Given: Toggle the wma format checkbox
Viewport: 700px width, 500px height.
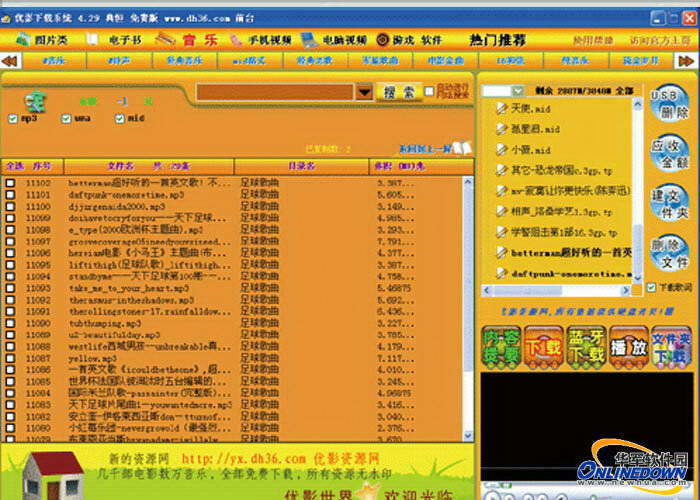Looking at the screenshot, I should click(x=66, y=118).
